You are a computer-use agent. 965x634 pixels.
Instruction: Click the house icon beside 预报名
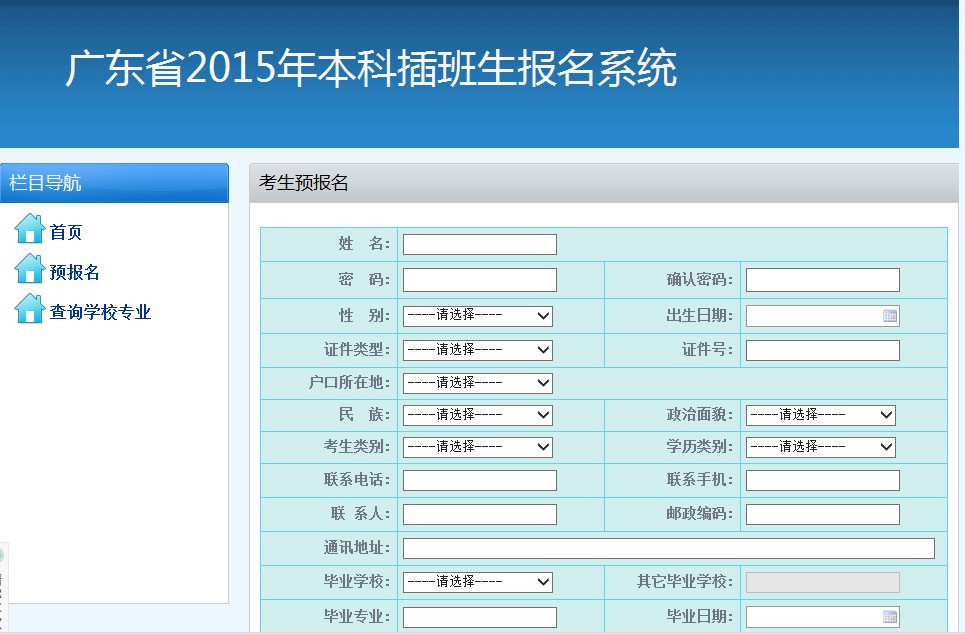[x=29, y=269]
